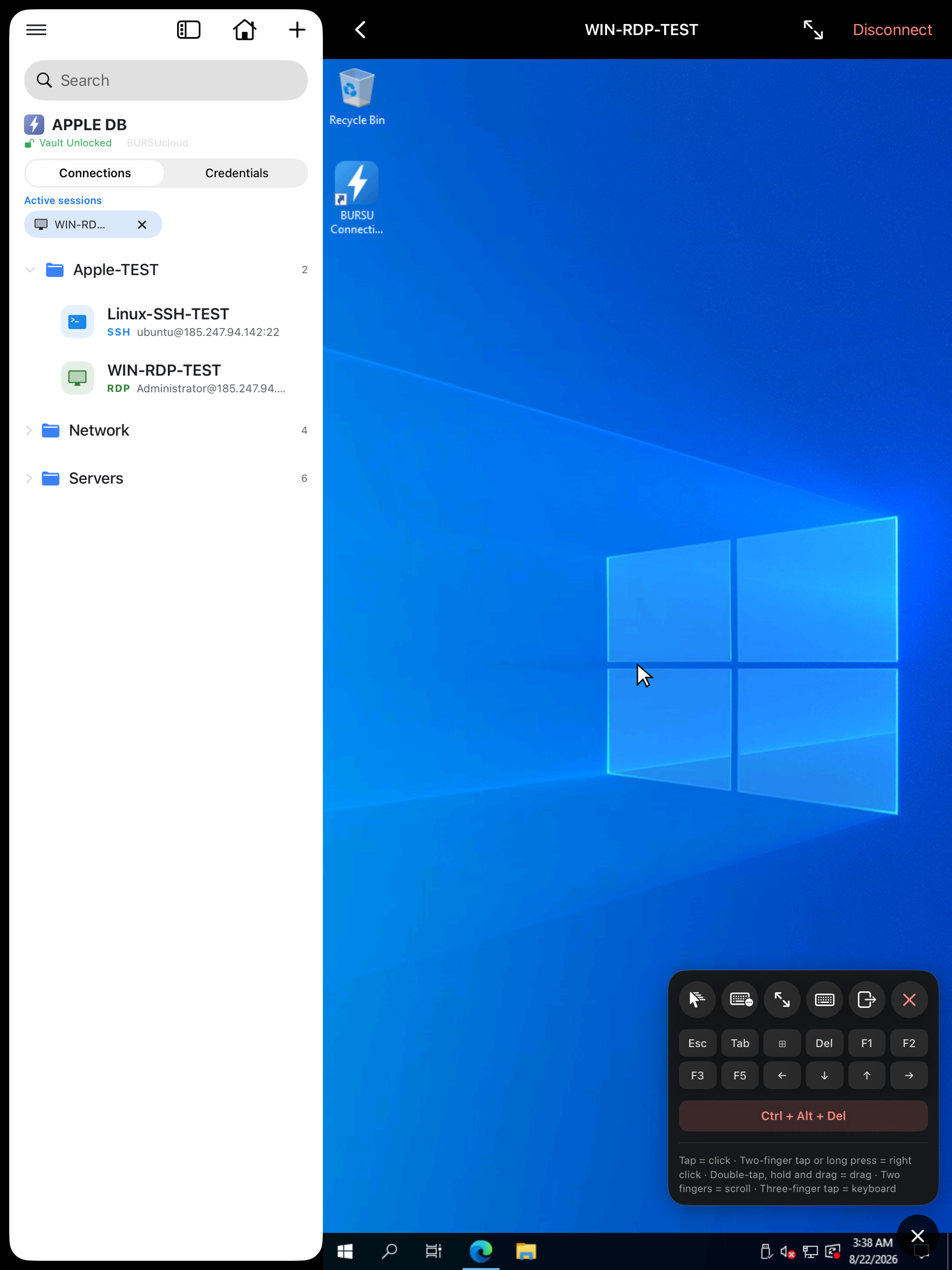Open the hamburger menu
This screenshot has height=1270, width=952.
36,30
